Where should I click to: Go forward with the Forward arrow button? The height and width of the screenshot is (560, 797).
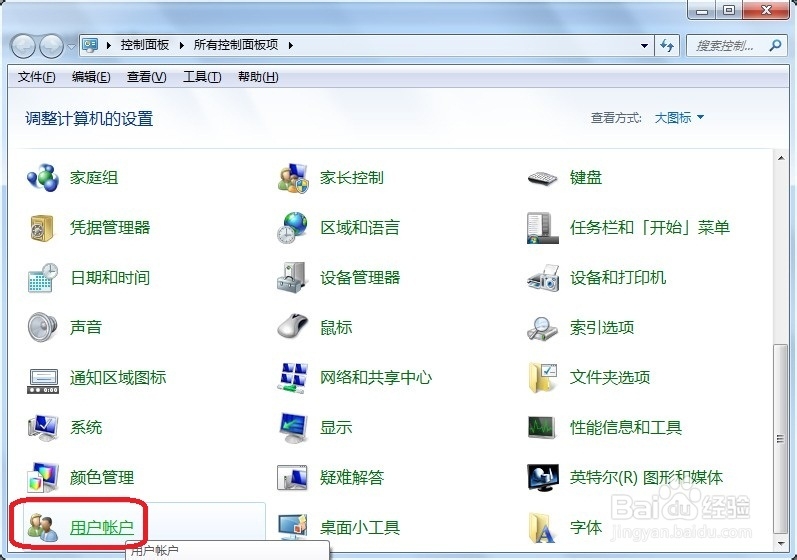52,46
